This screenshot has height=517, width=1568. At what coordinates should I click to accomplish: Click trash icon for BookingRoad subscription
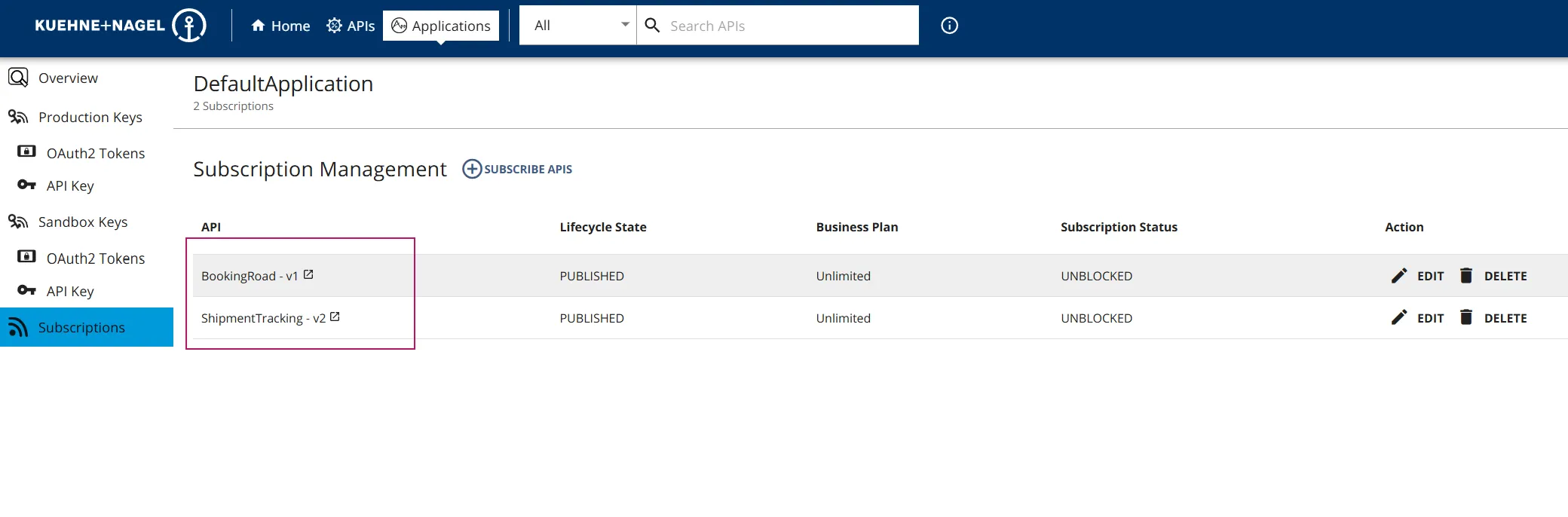tap(1466, 276)
